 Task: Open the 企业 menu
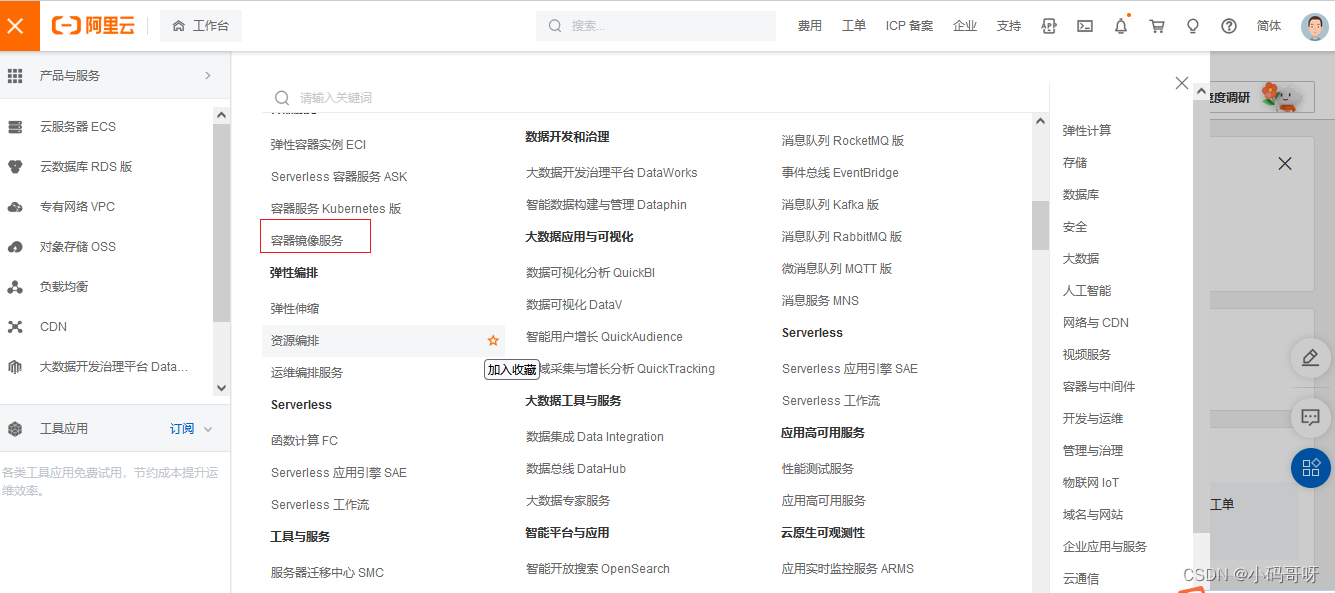click(x=965, y=26)
